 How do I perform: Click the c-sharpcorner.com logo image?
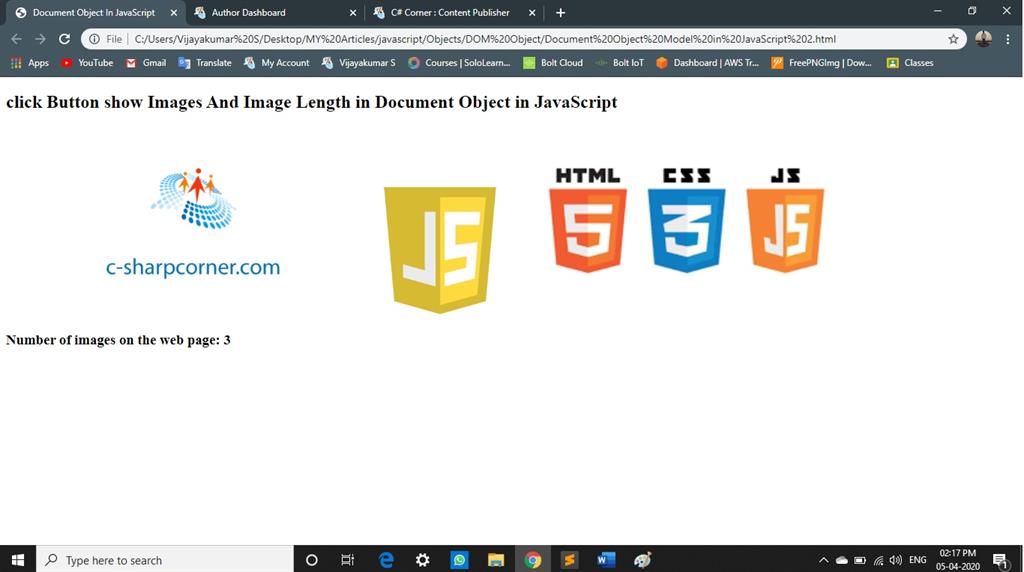tap(193, 223)
